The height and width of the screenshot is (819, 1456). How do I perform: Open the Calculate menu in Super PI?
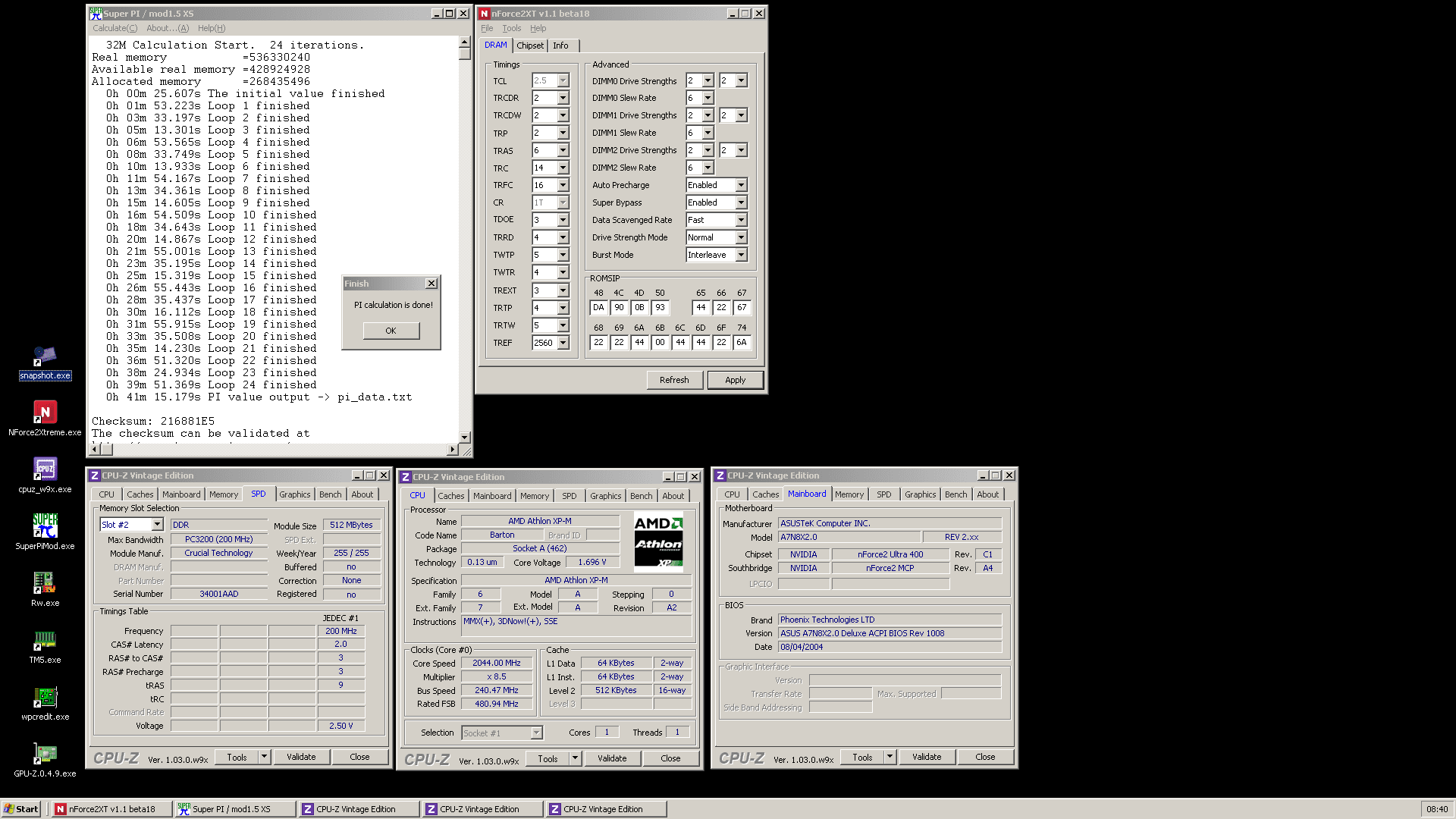point(115,28)
